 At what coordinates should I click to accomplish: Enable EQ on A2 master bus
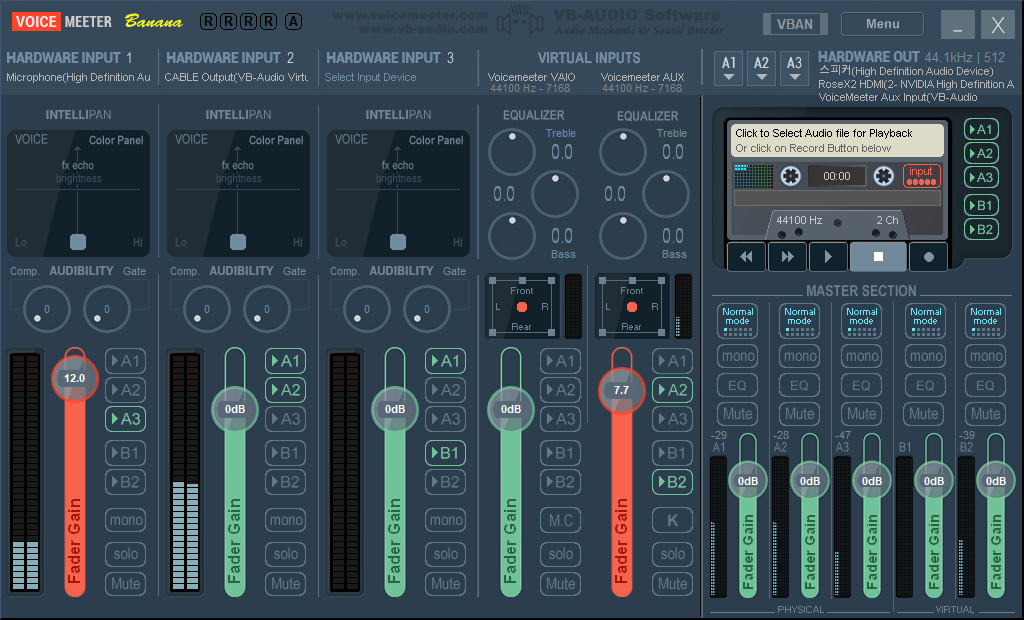[799, 385]
